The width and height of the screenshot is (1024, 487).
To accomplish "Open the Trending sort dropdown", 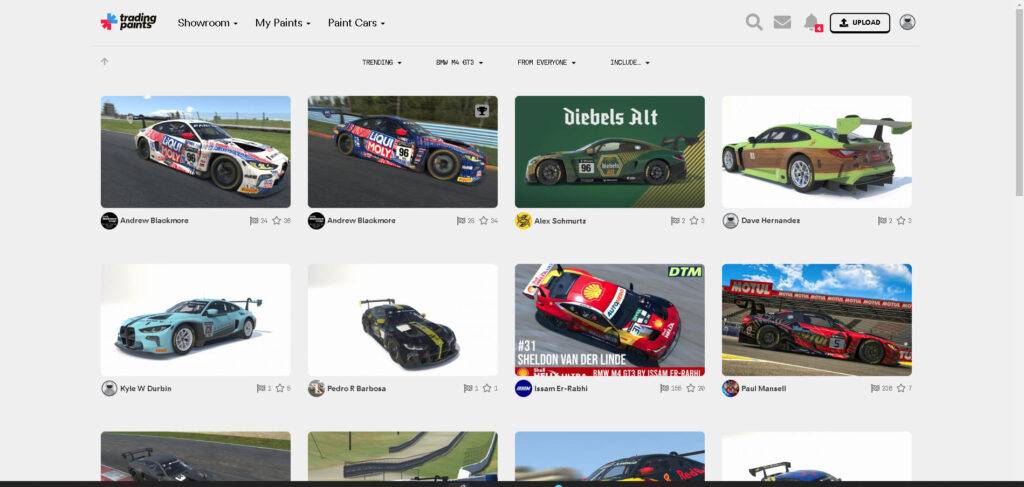I will tap(382, 63).
